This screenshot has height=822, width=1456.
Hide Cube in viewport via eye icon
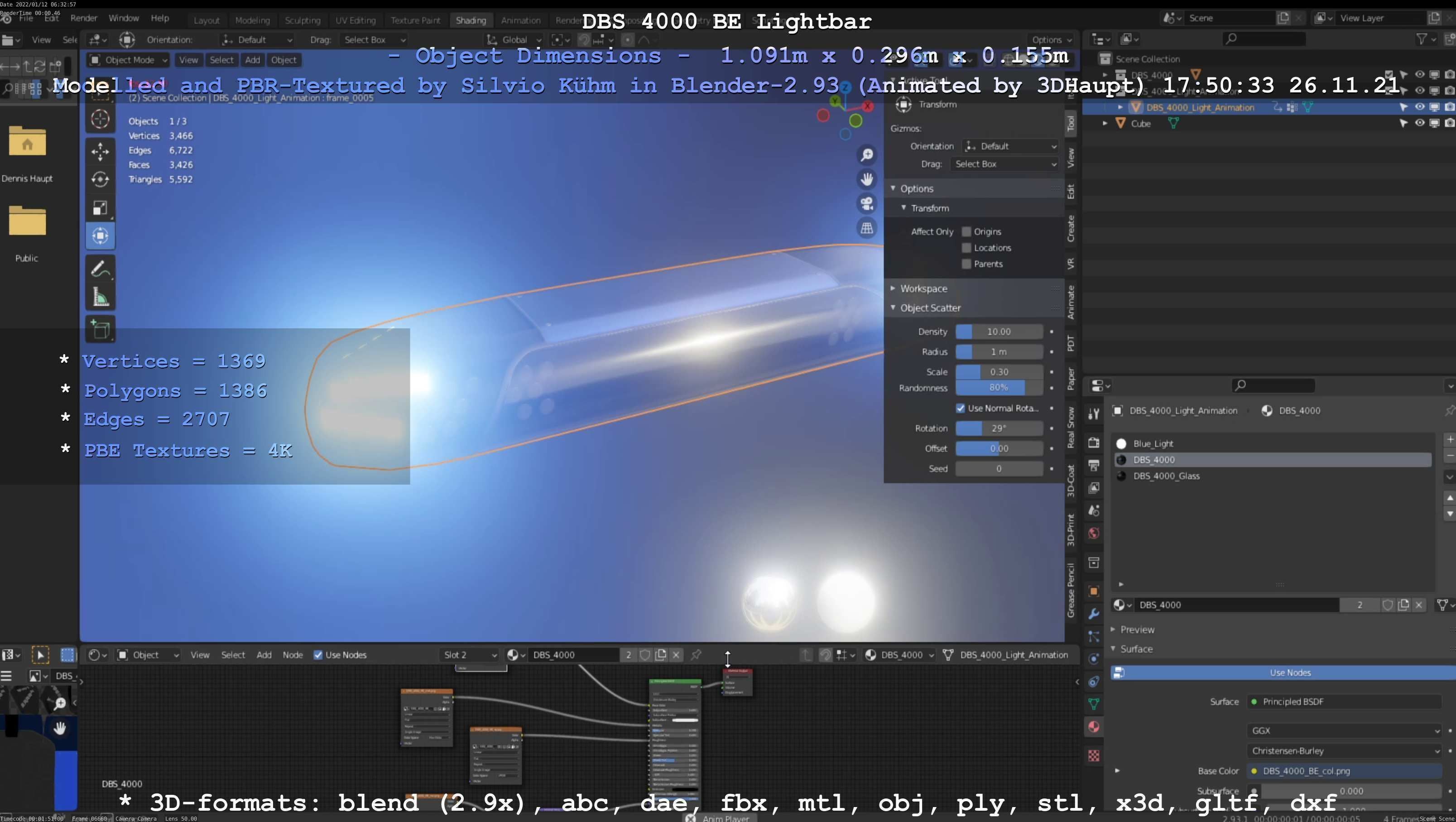pyautogui.click(x=1419, y=123)
